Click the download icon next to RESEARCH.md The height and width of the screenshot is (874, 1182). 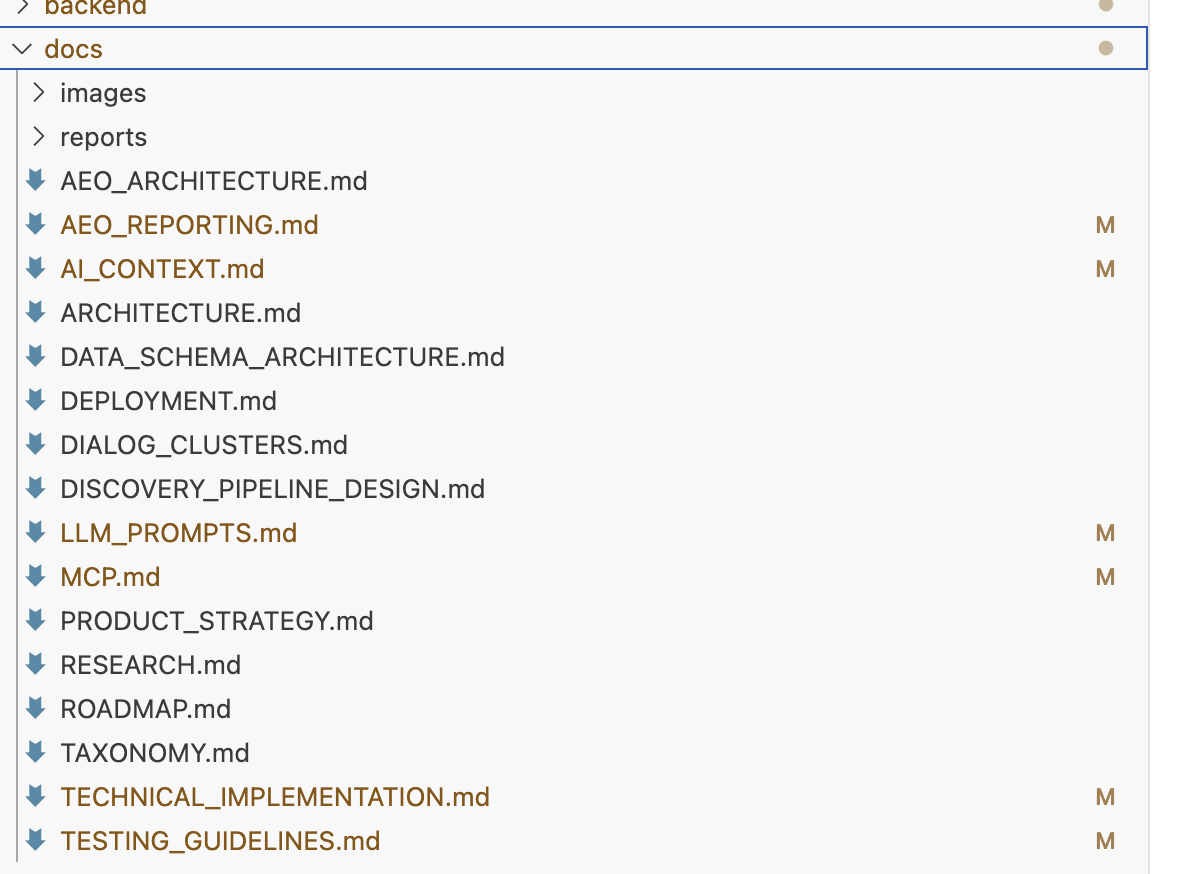tap(37, 665)
